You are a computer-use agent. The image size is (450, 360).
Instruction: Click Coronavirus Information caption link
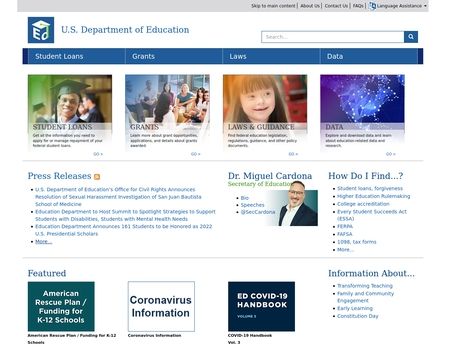pyautogui.click(x=154, y=335)
